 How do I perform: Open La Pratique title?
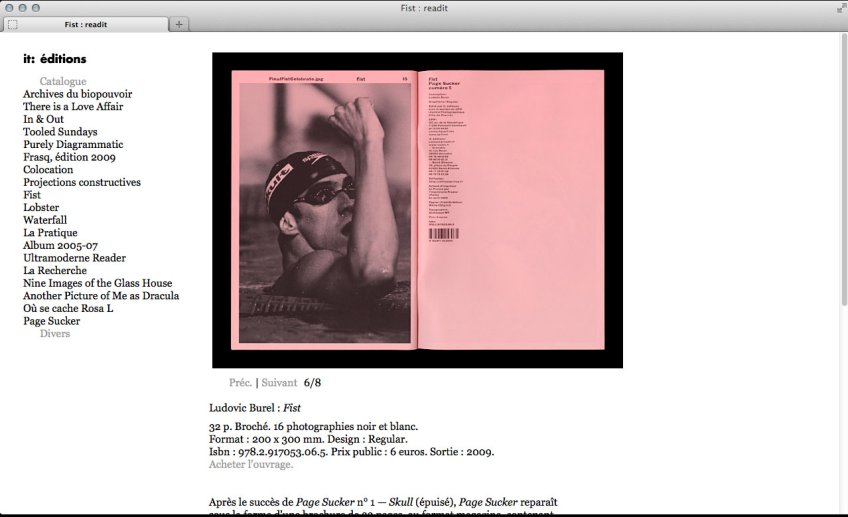(x=50, y=233)
